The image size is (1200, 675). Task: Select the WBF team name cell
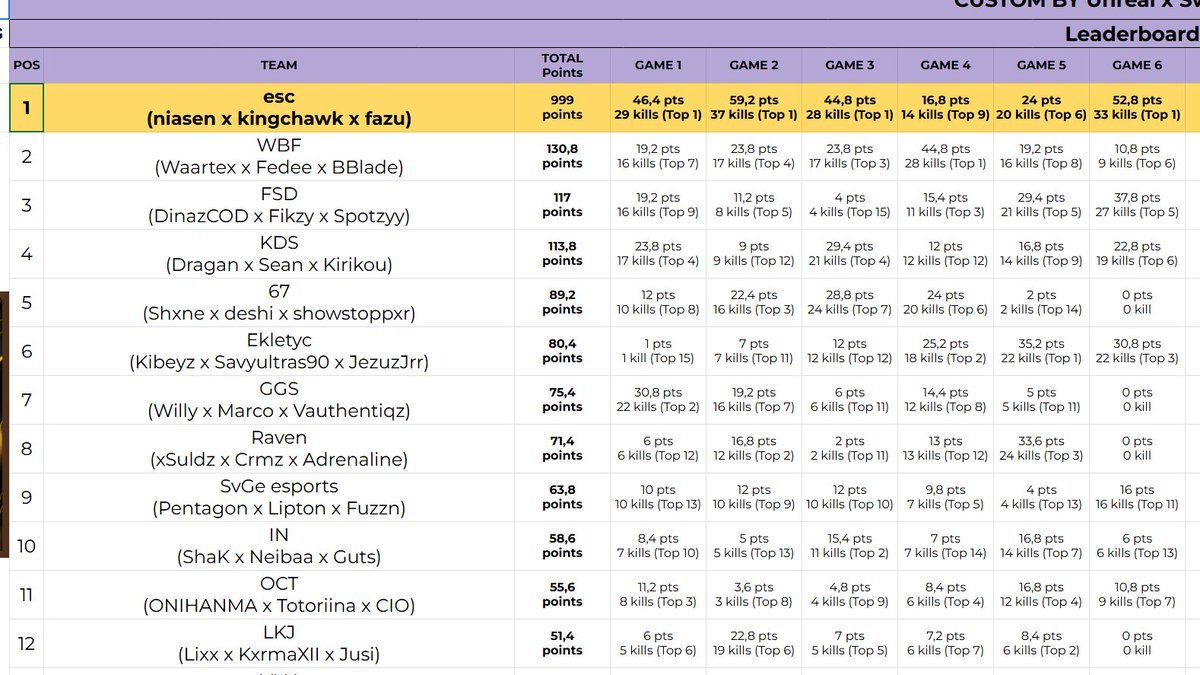pos(279,157)
